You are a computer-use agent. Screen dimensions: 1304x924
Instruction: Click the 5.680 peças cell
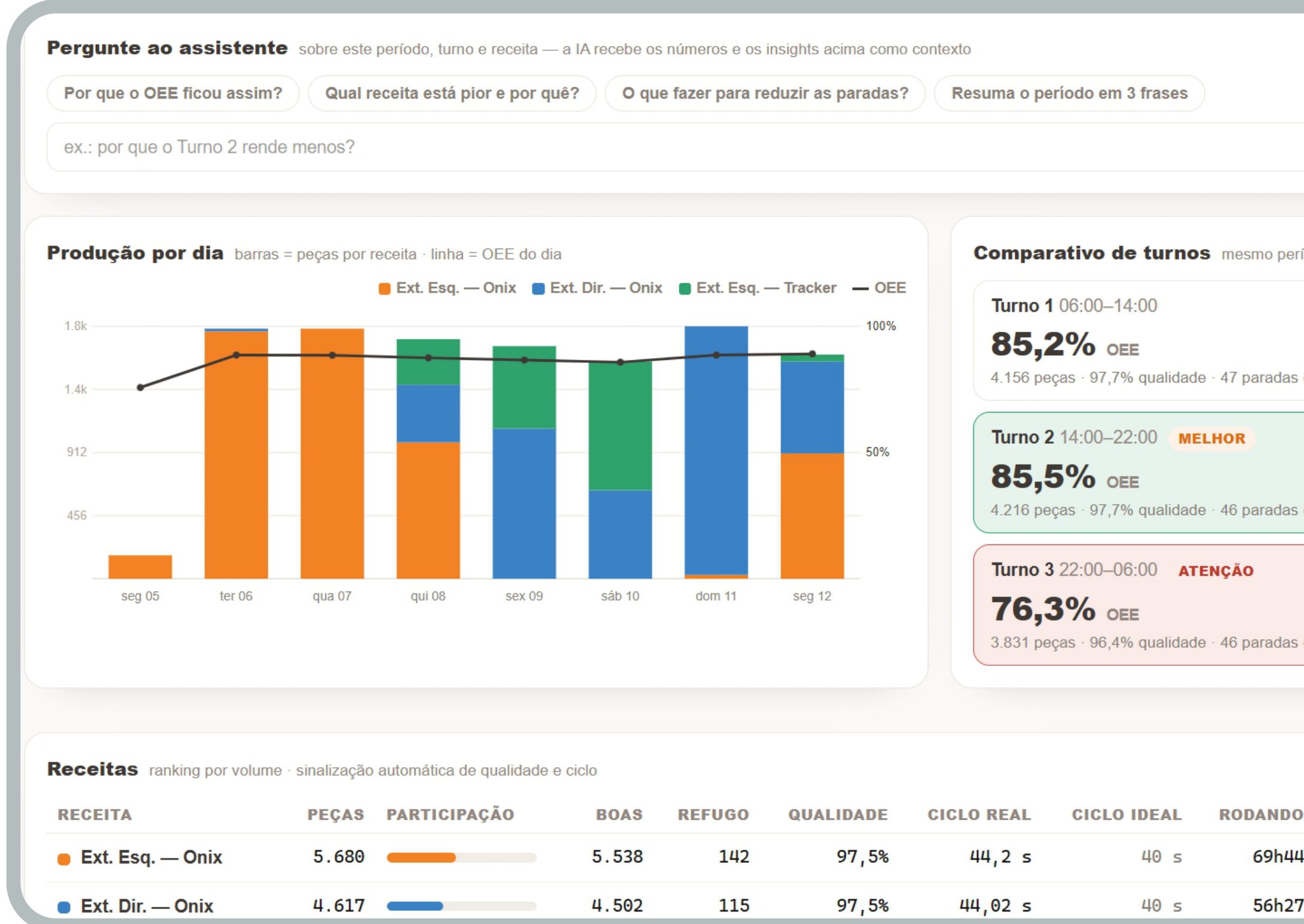point(338,857)
